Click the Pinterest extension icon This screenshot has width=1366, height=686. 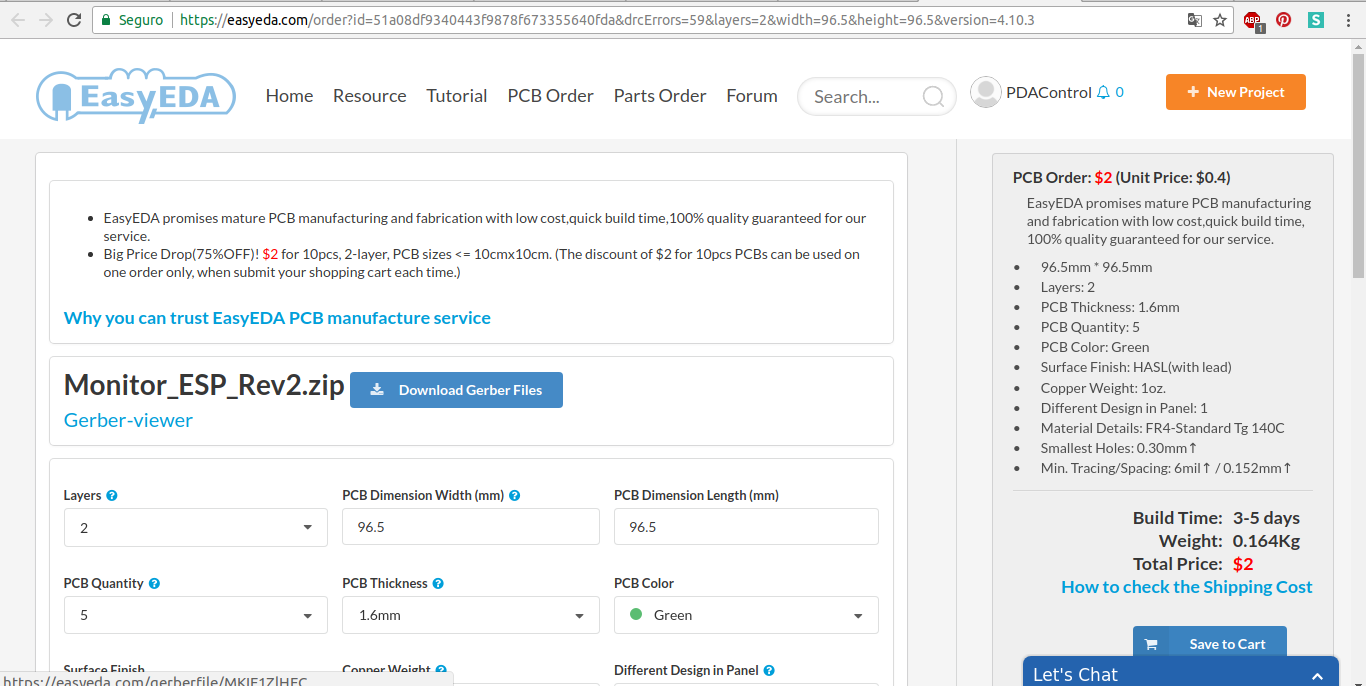[x=1284, y=19]
